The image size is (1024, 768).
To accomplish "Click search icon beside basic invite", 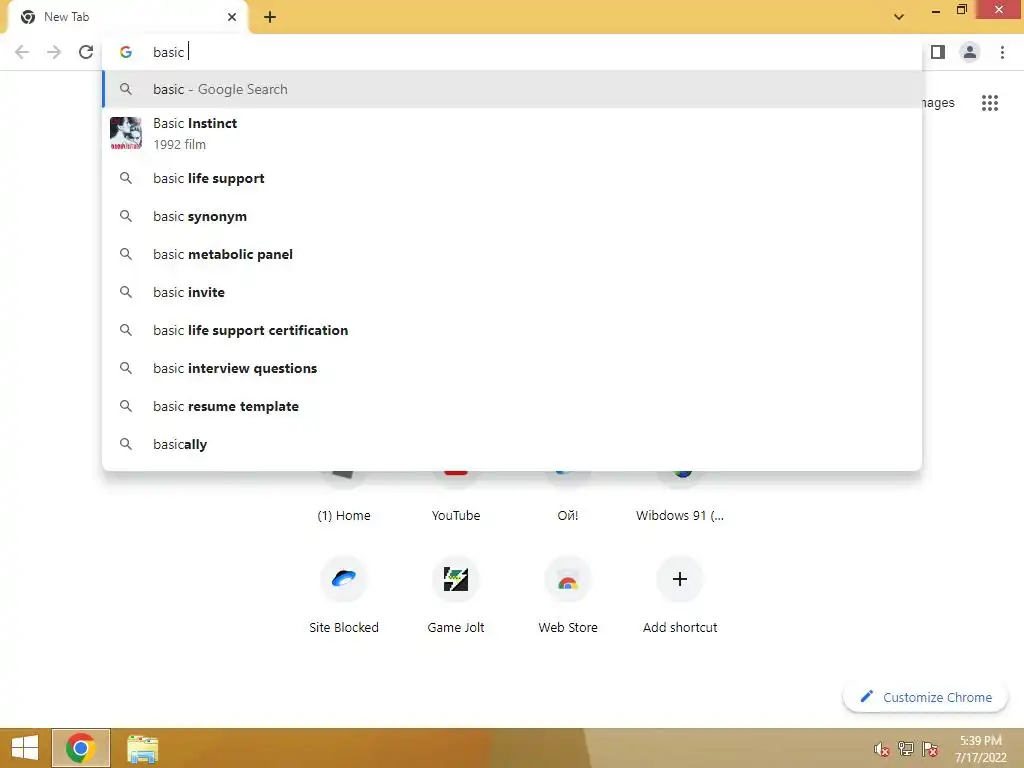I will (x=125, y=292).
